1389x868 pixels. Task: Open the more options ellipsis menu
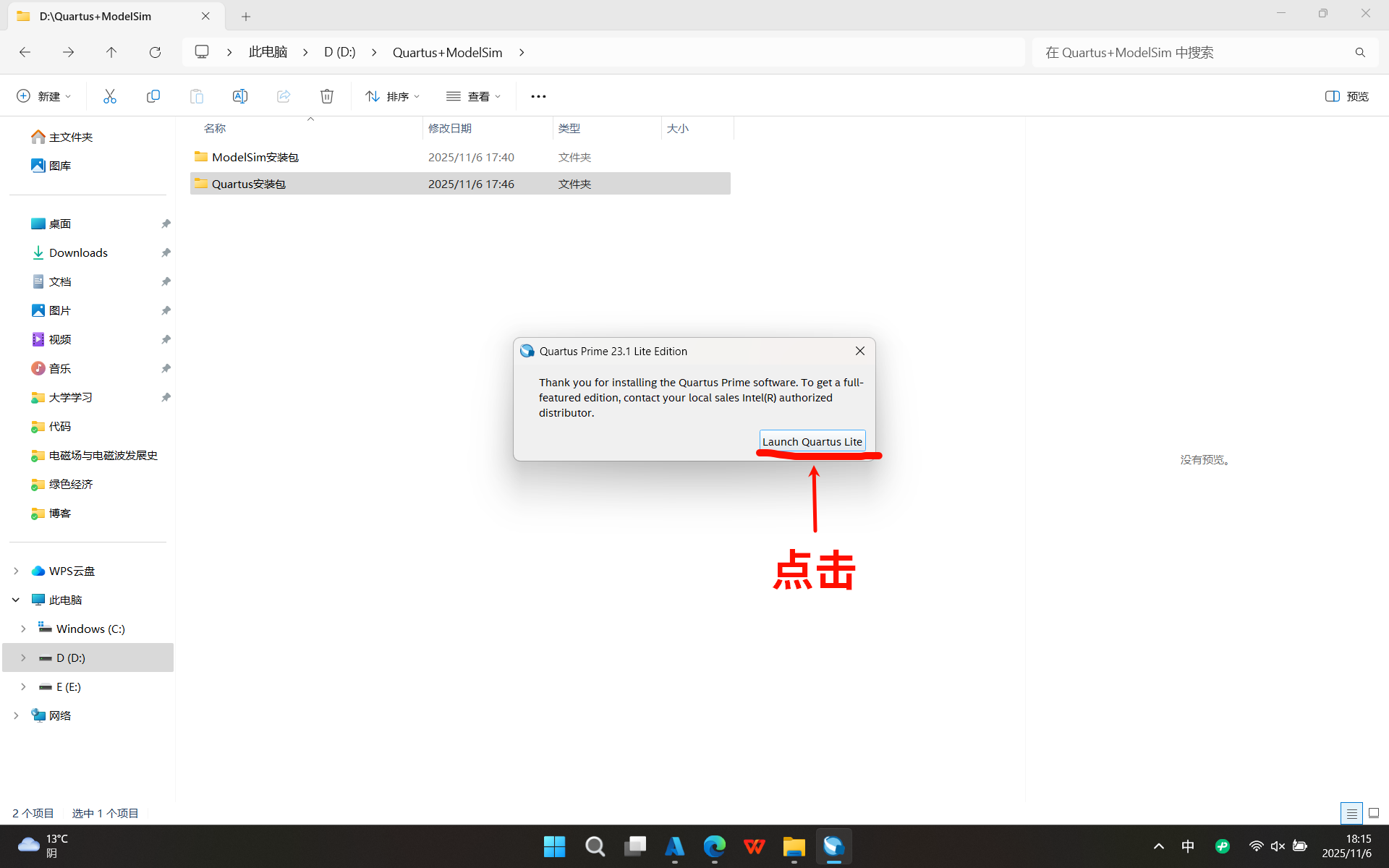click(x=538, y=96)
